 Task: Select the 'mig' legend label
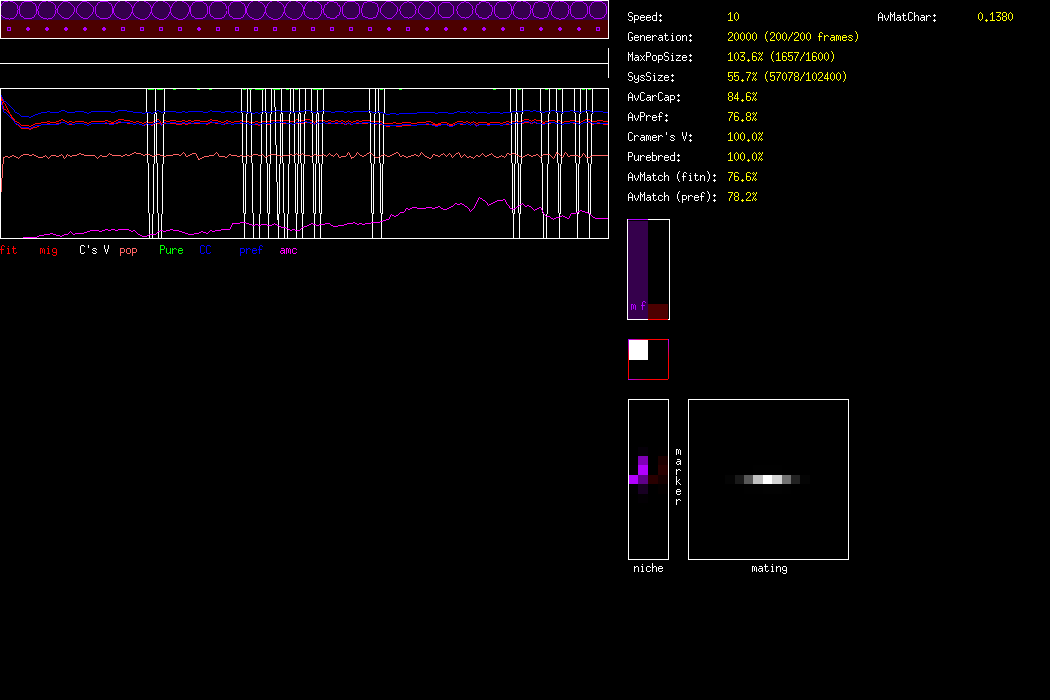click(48, 250)
